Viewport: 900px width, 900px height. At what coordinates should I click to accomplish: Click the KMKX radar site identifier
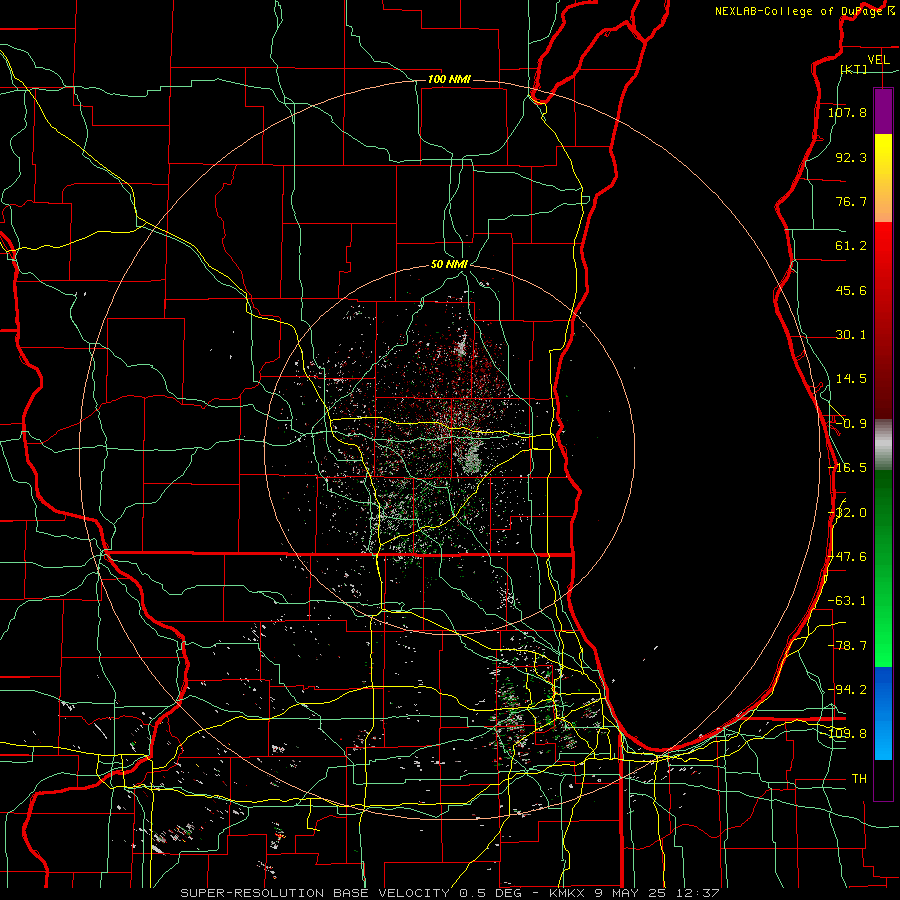coord(569,893)
